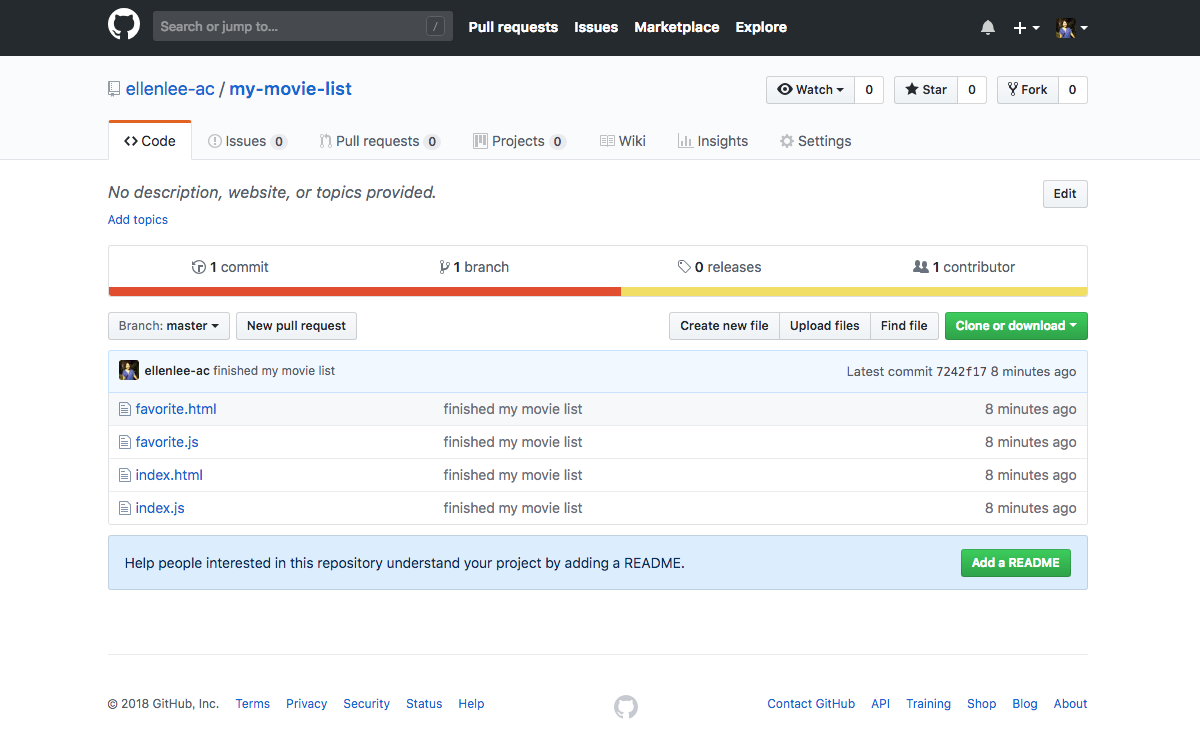Open the favorite.js row commit message
The height and width of the screenshot is (740, 1200).
tap(513, 442)
